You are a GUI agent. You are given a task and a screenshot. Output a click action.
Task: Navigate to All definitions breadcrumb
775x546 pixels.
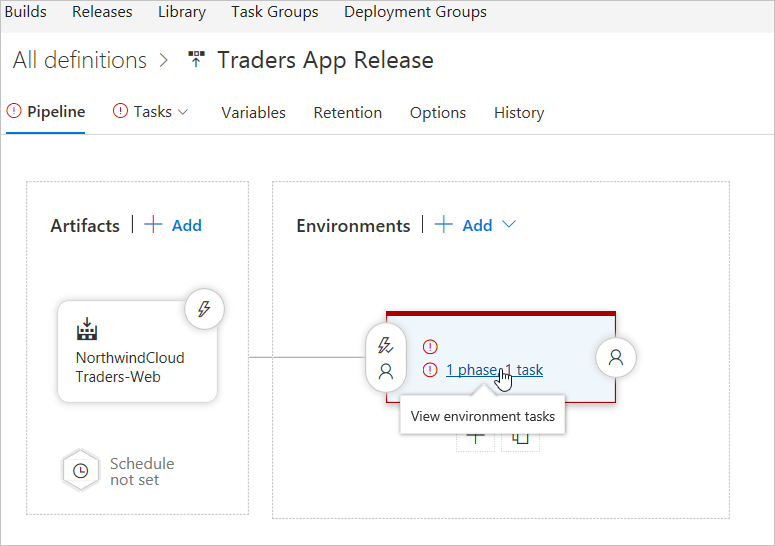tap(80, 60)
